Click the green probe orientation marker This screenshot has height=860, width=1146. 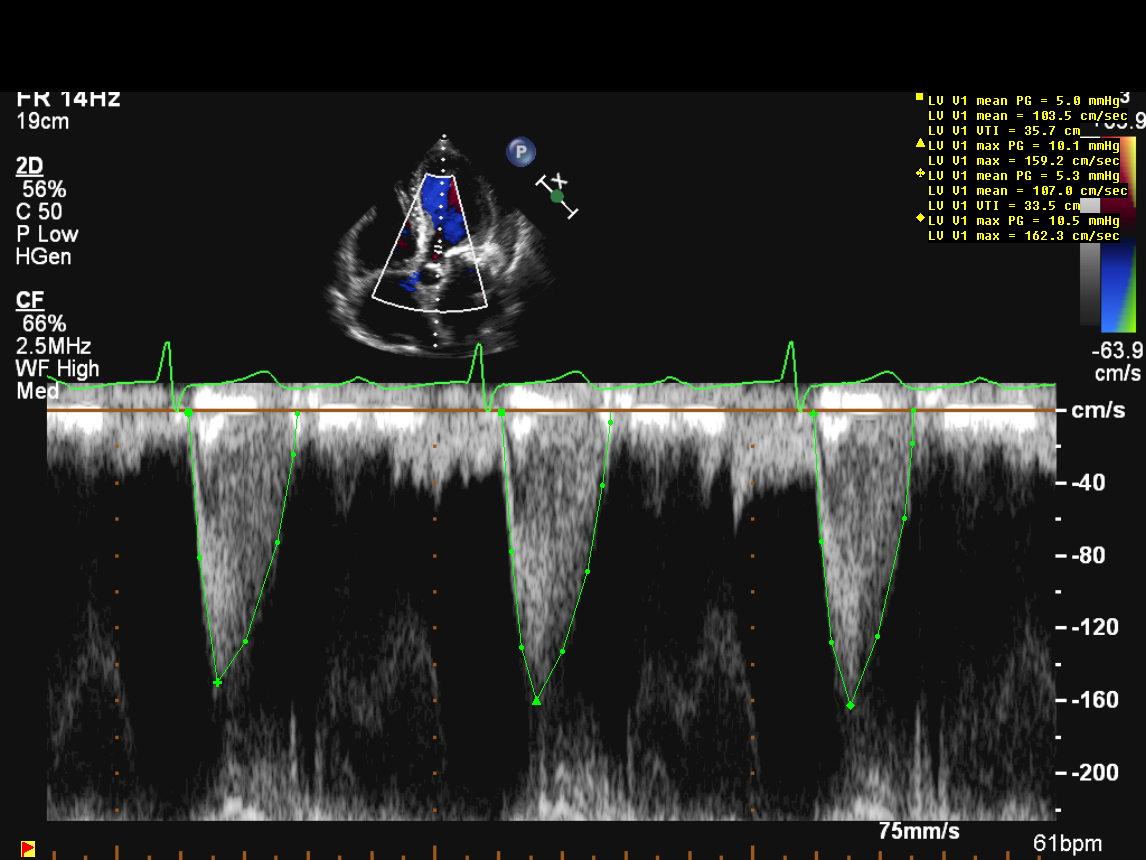[x=557, y=196]
